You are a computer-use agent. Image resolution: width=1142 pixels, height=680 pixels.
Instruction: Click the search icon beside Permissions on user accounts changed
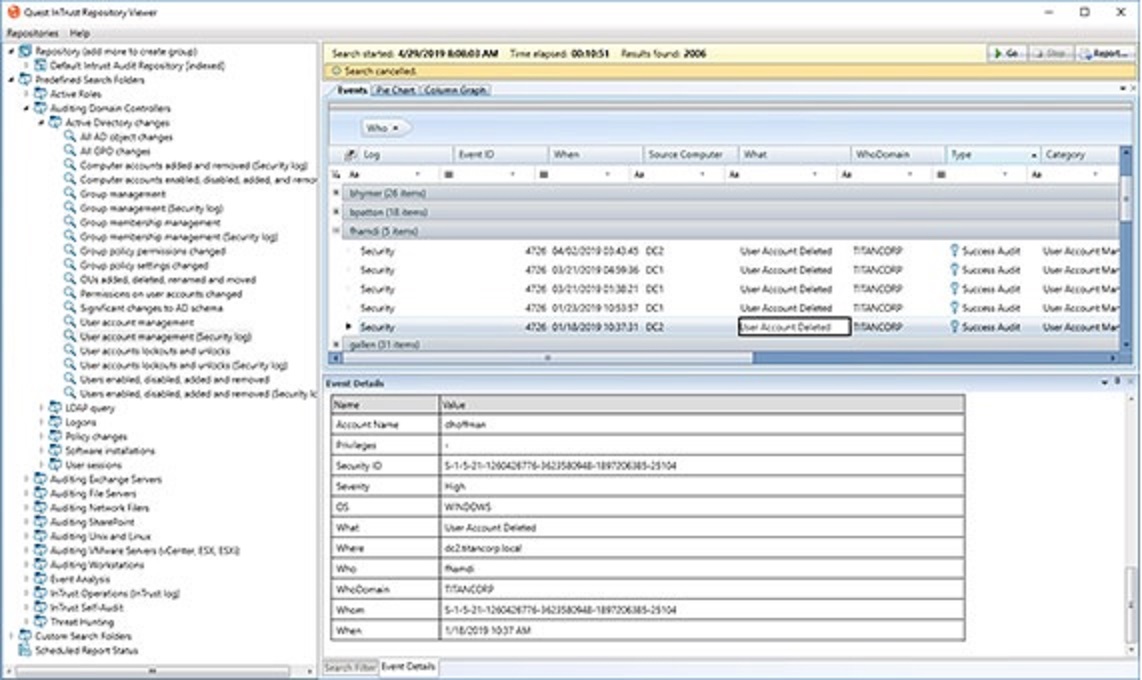[x=69, y=293]
